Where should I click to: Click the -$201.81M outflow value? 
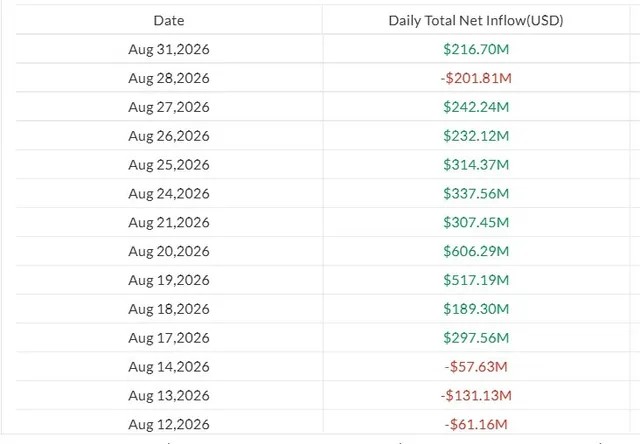click(x=476, y=78)
